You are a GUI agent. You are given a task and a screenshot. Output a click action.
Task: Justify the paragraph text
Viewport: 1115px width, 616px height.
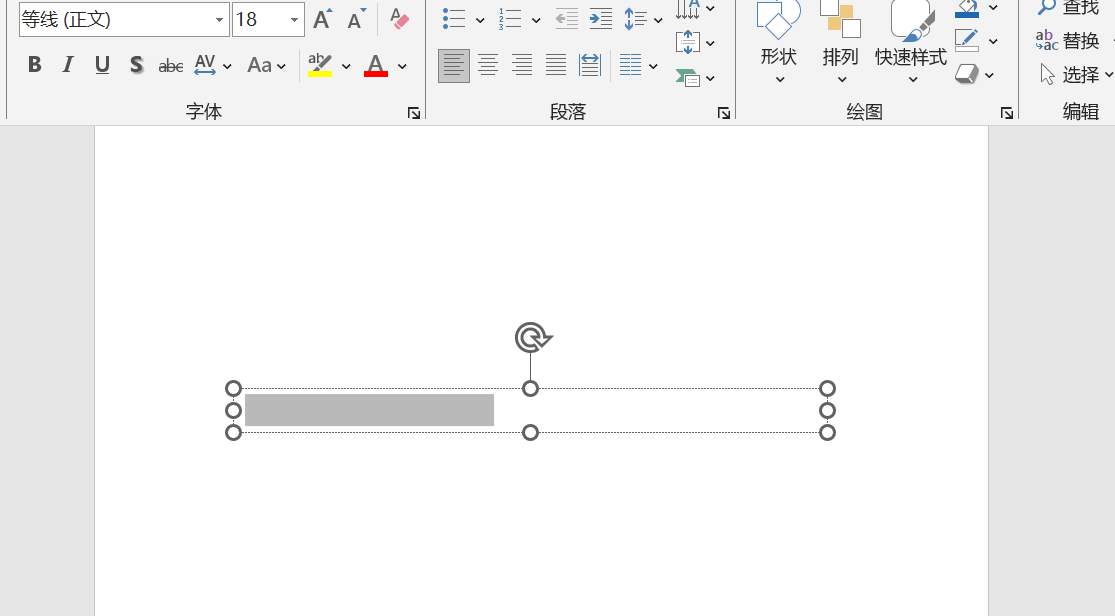(x=556, y=66)
